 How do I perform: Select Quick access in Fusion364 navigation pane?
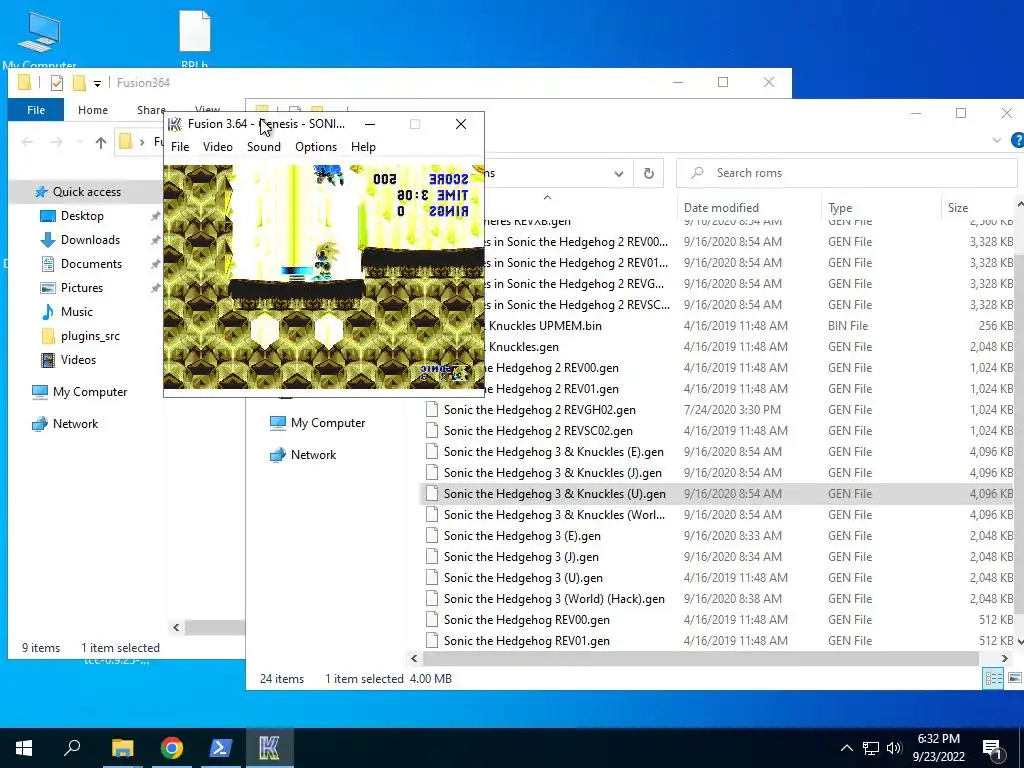click(86, 192)
